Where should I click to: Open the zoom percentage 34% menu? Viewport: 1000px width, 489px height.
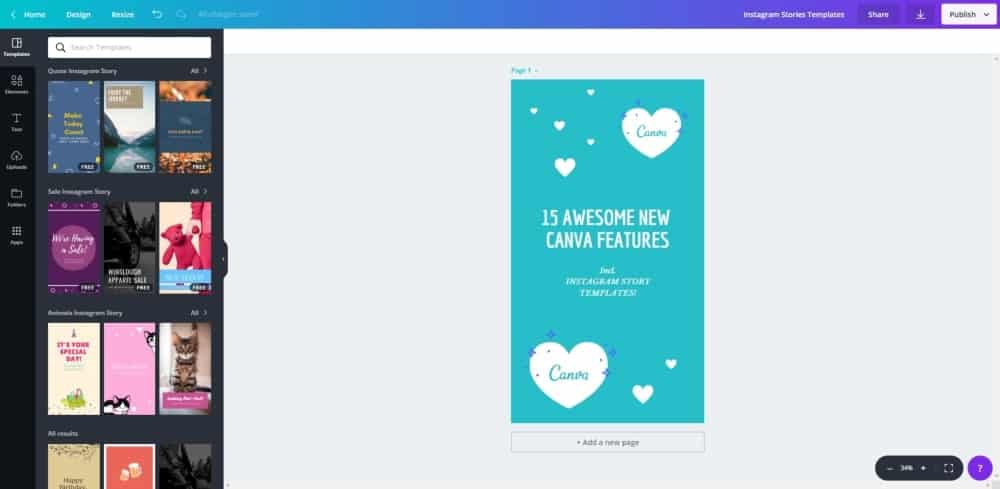906,468
